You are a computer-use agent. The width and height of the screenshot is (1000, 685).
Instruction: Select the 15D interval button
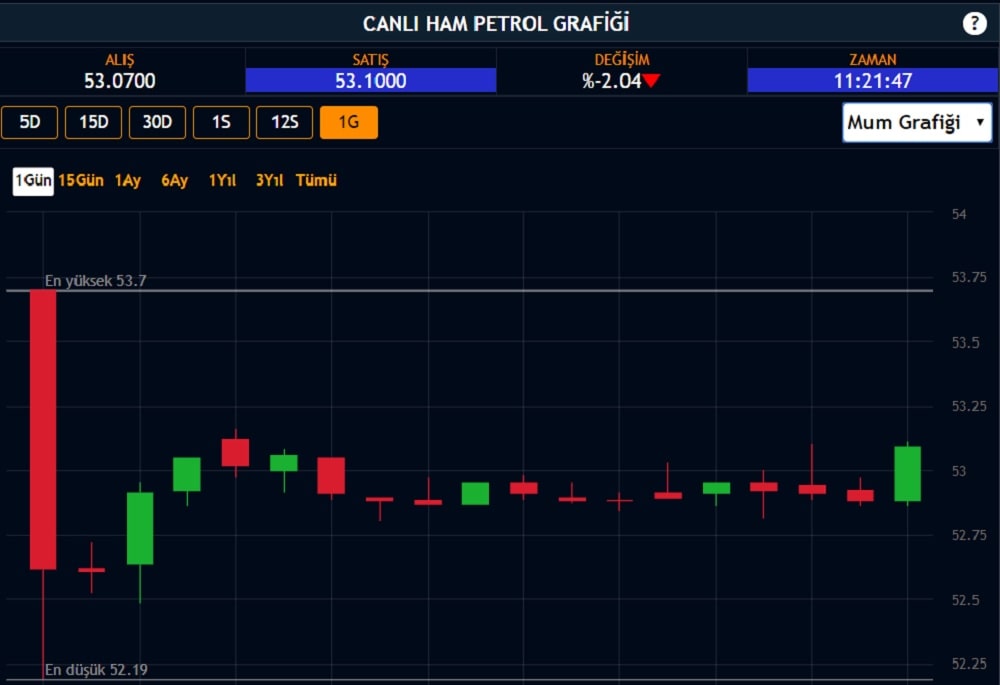click(93, 122)
